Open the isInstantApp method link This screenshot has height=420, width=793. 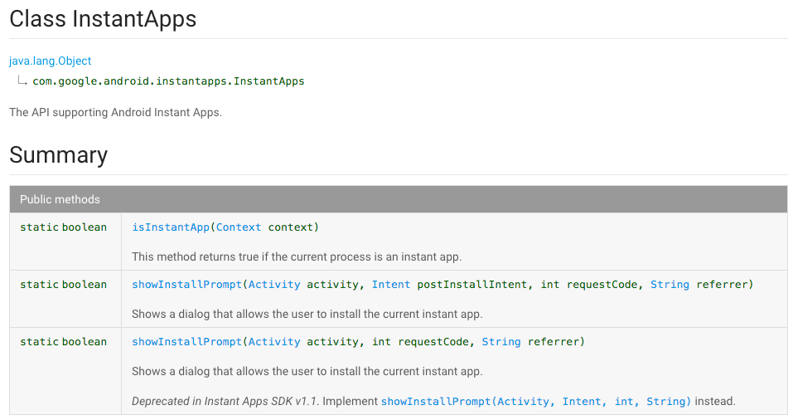pyautogui.click(x=170, y=227)
